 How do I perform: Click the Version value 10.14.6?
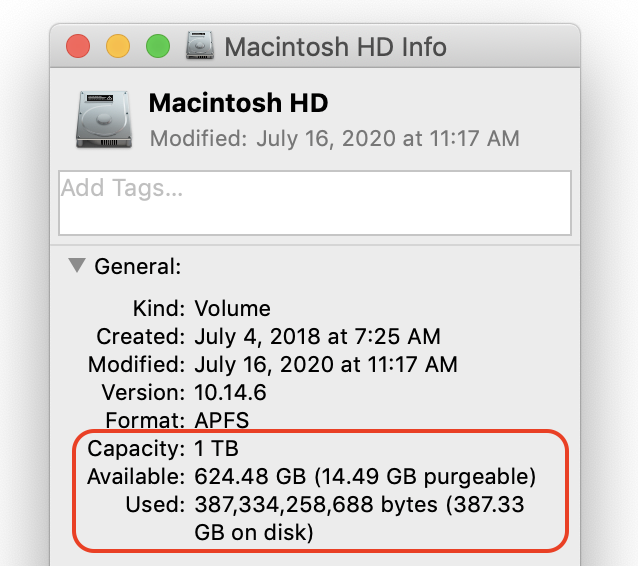230,392
